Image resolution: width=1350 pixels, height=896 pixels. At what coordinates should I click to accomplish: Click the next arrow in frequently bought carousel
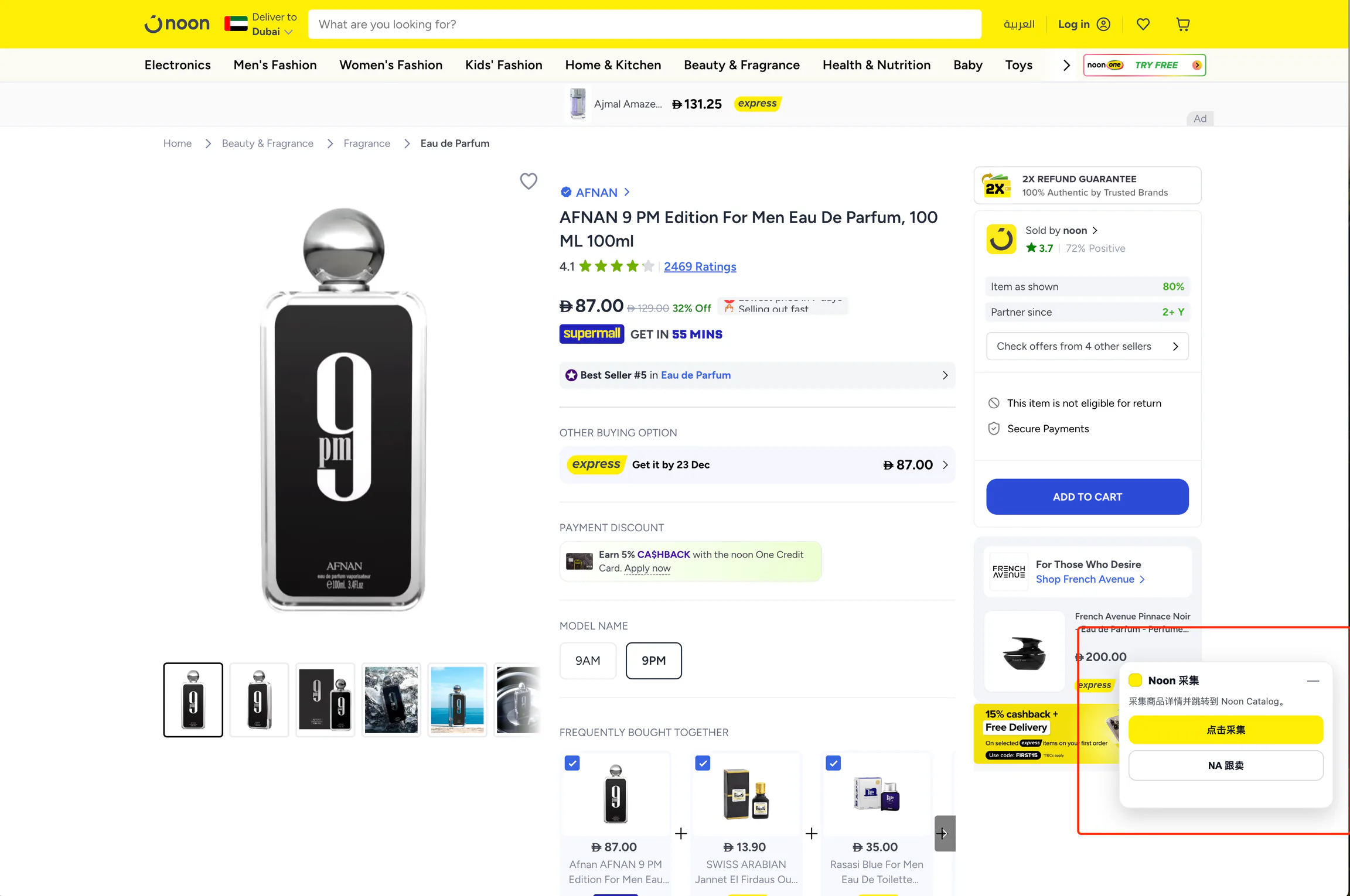944,833
